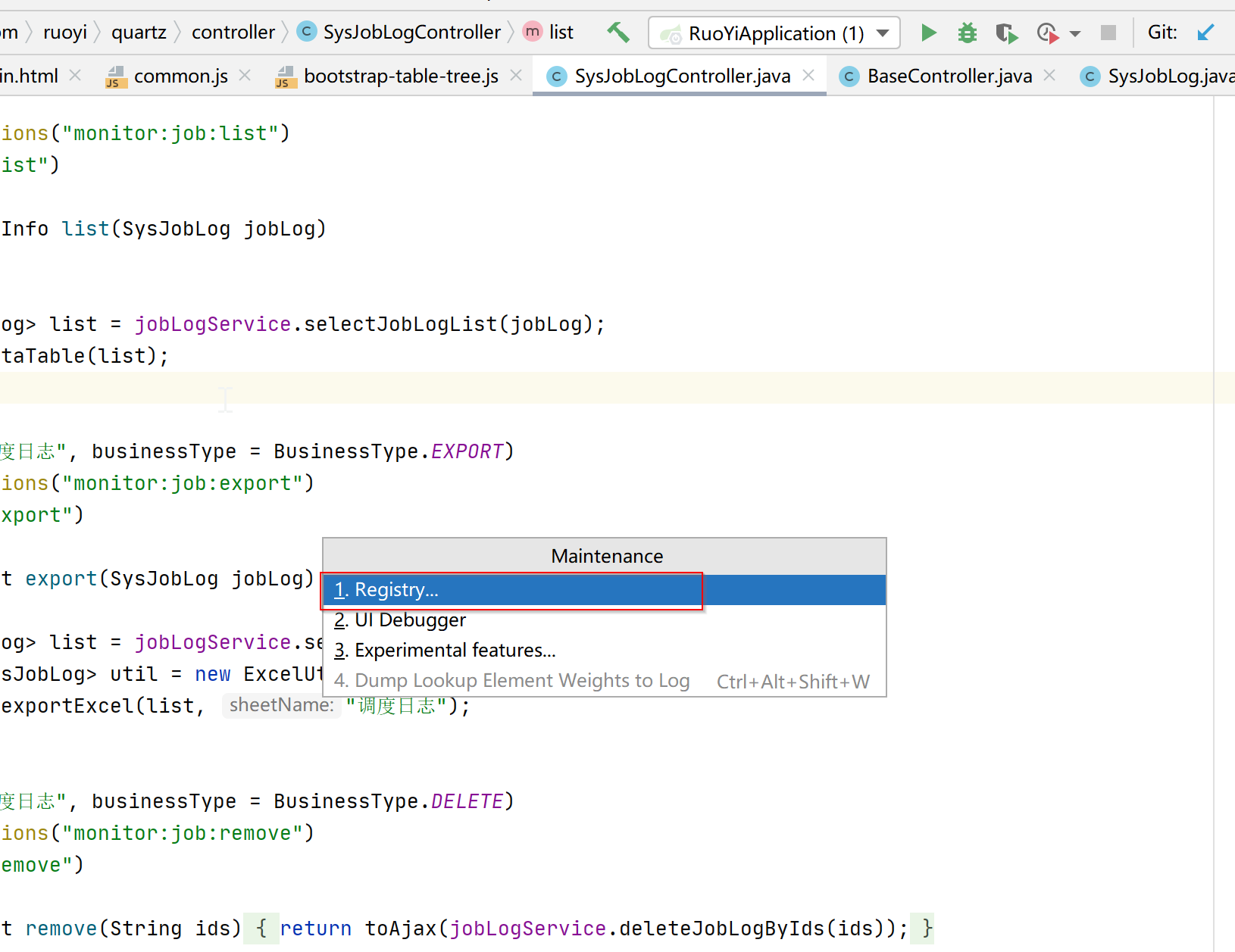Click the common.js file type icon
The image size is (1235, 952).
[x=116, y=76]
